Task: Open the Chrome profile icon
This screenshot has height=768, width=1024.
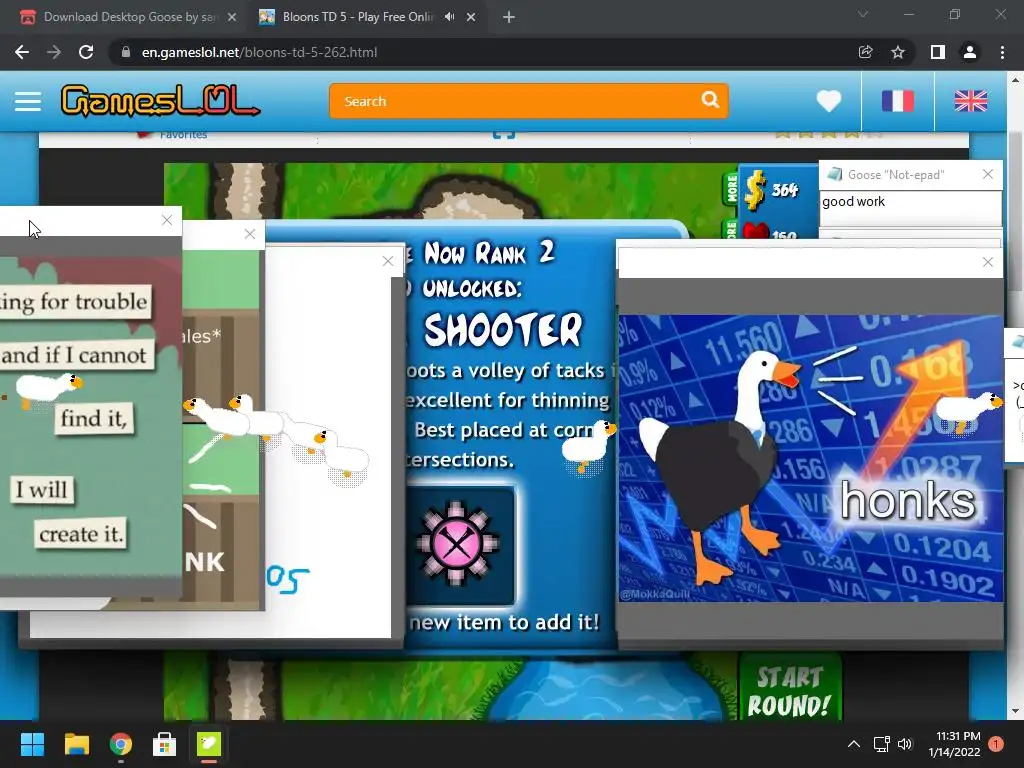Action: point(970,52)
